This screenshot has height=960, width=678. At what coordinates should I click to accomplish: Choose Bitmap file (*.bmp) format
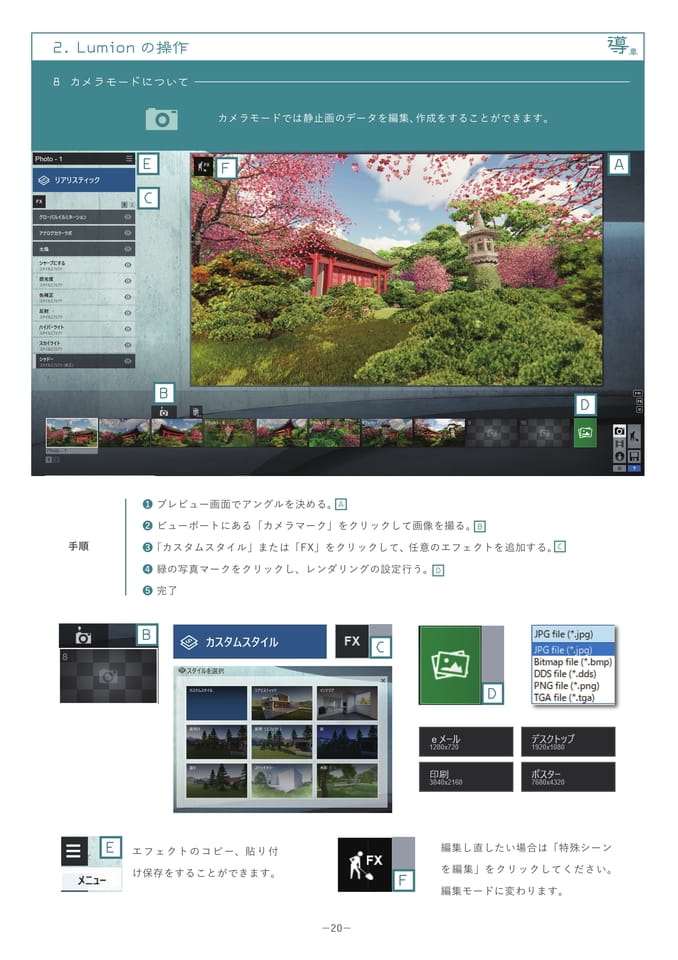pos(573,662)
